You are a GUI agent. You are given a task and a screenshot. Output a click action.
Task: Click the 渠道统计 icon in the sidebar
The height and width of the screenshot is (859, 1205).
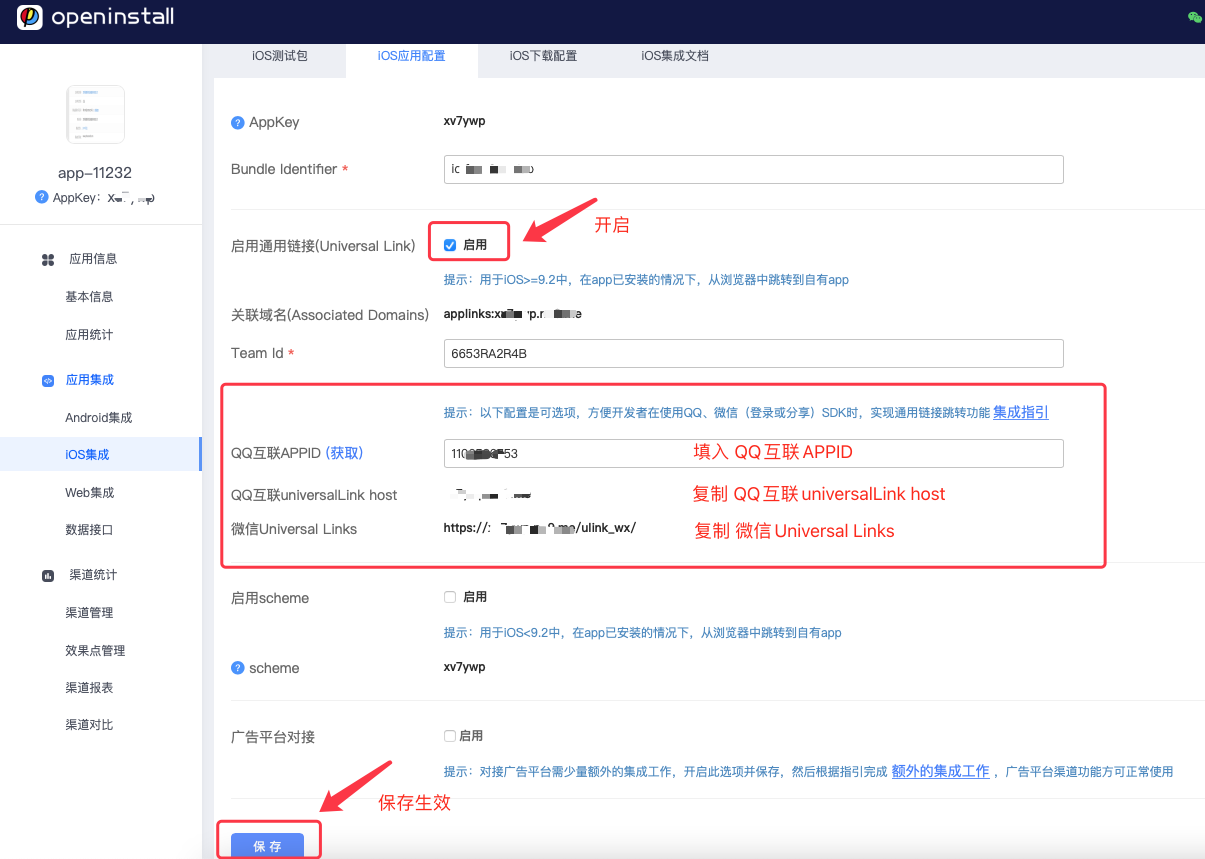pos(48,575)
